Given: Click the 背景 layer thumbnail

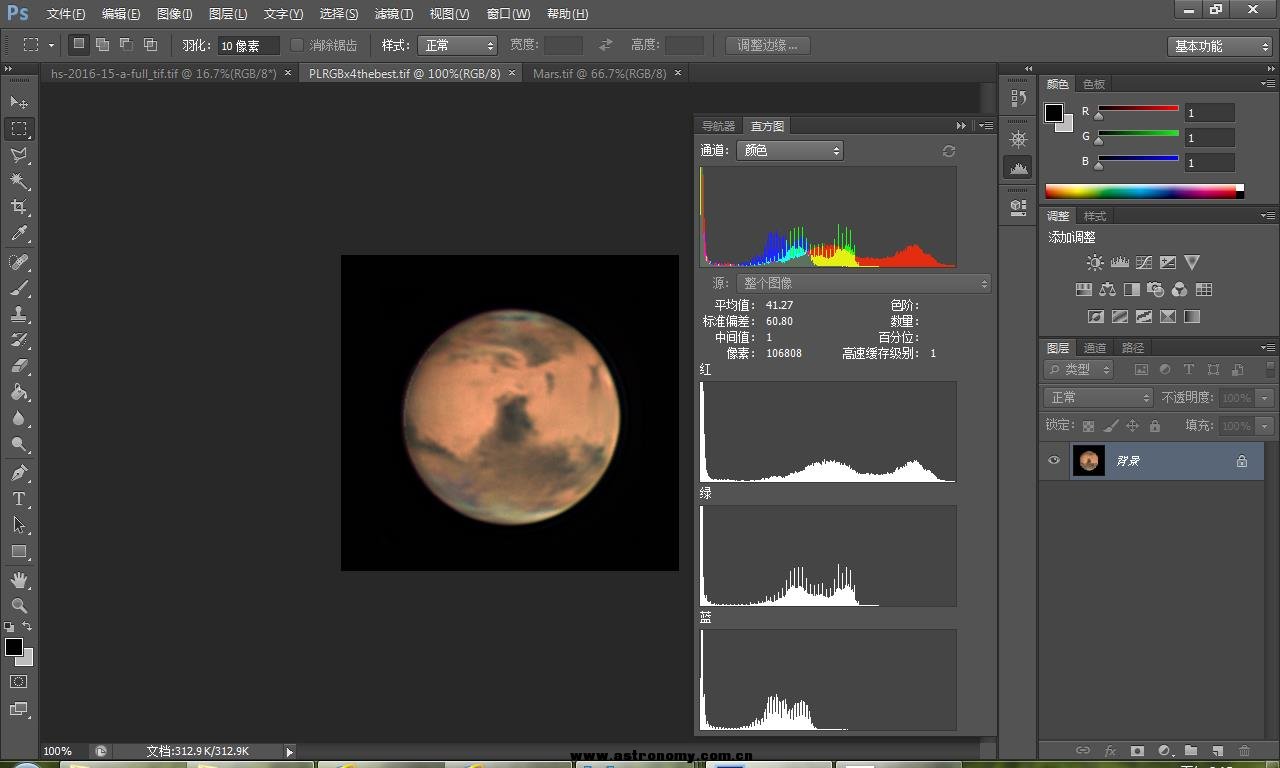Looking at the screenshot, I should click(1089, 461).
